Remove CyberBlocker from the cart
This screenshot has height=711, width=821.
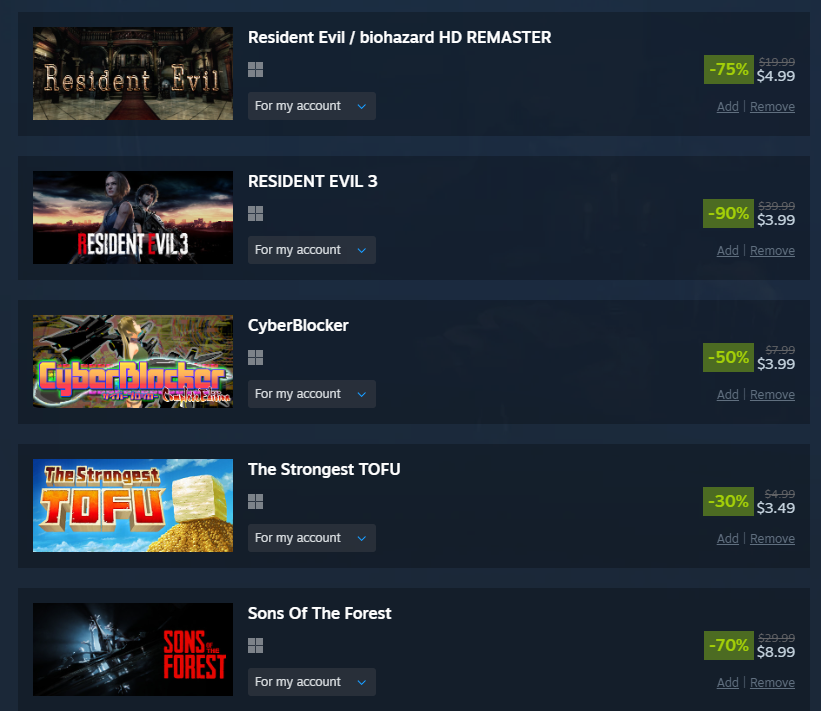point(772,395)
